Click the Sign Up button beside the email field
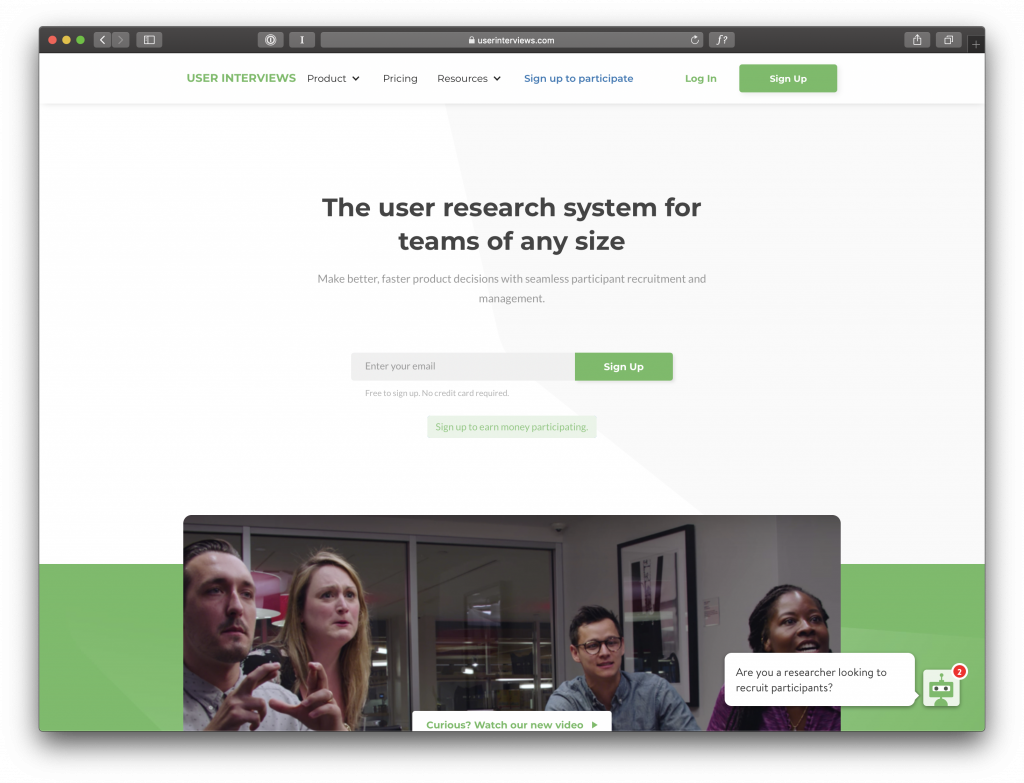 coord(624,366)
